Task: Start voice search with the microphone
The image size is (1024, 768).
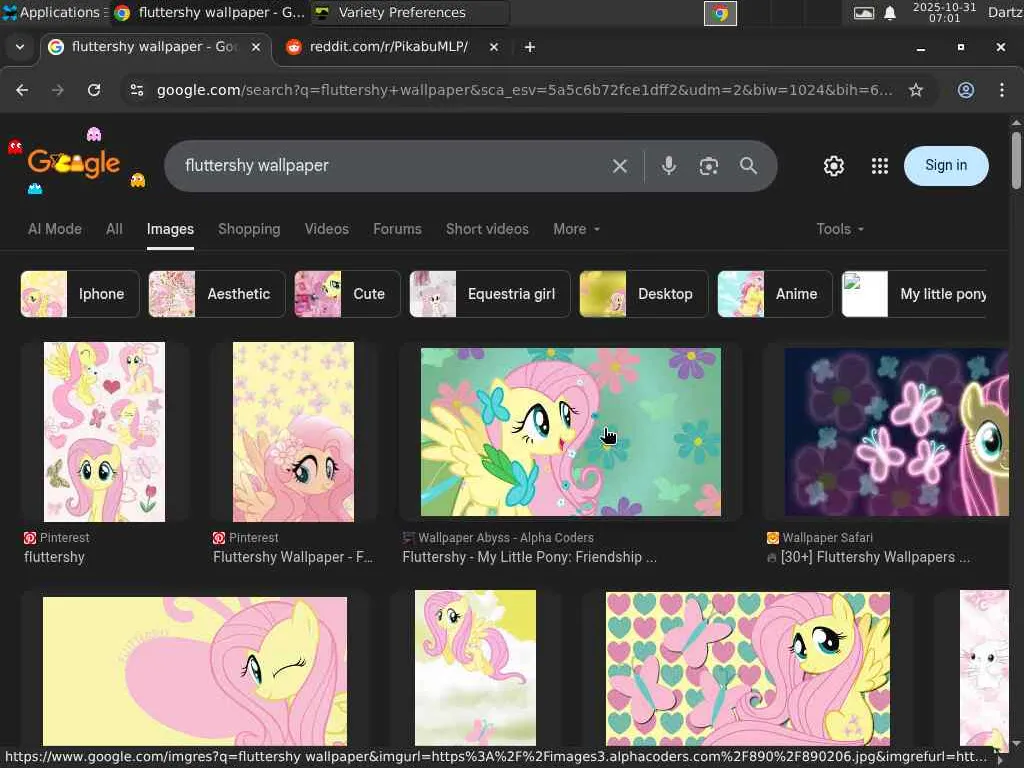Action: 668,166
